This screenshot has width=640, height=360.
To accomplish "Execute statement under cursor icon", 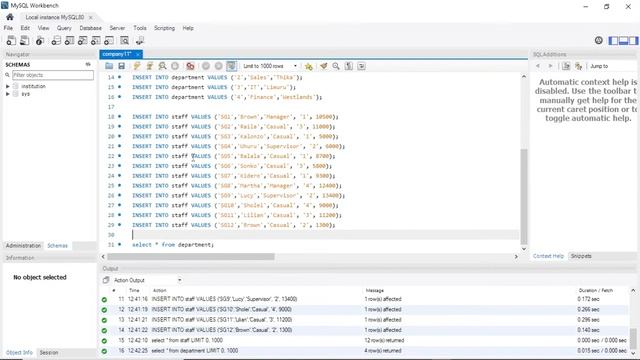I will tap(149, 66).
